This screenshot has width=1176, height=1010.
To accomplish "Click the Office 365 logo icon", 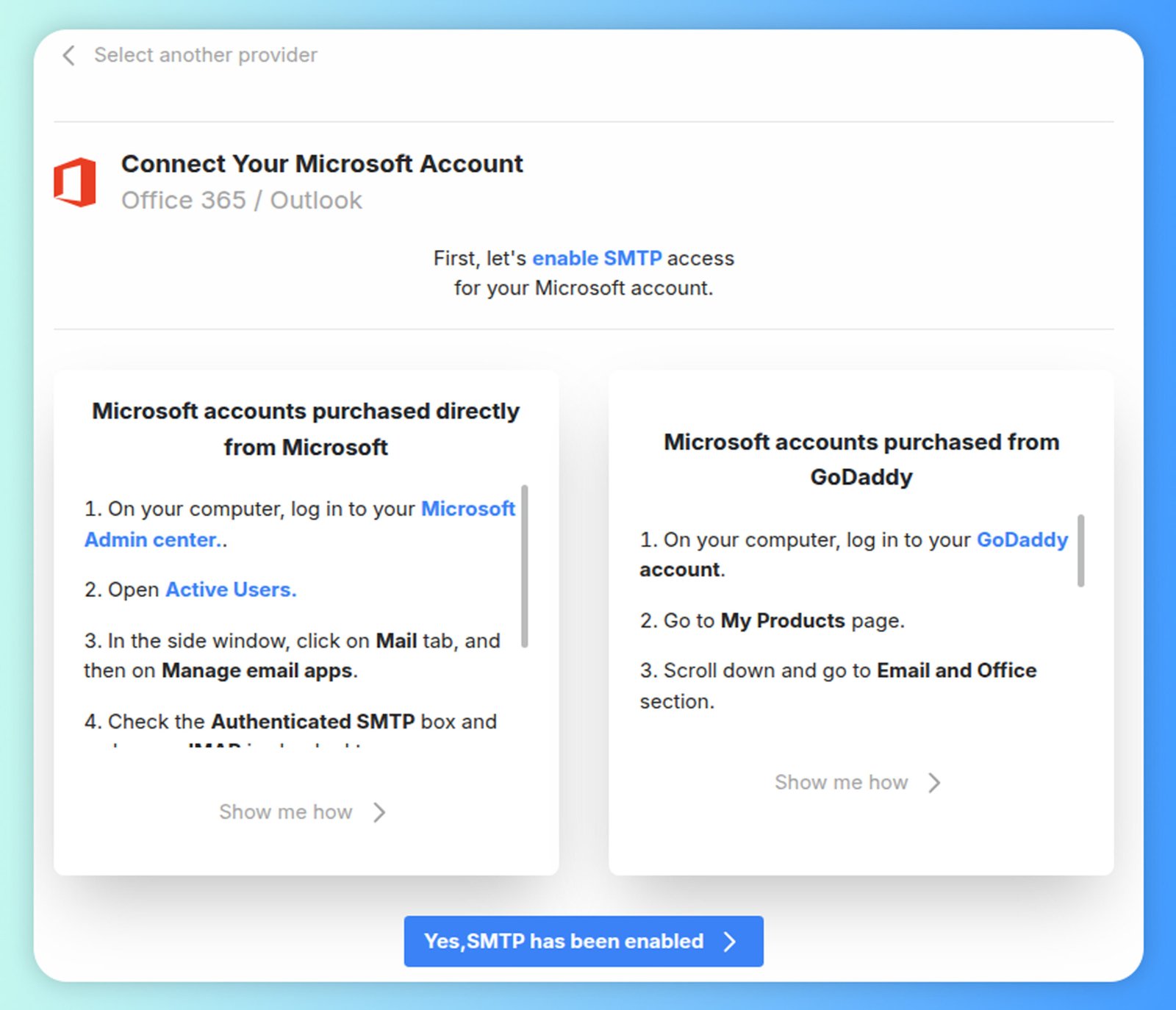I will pos(73,180).
